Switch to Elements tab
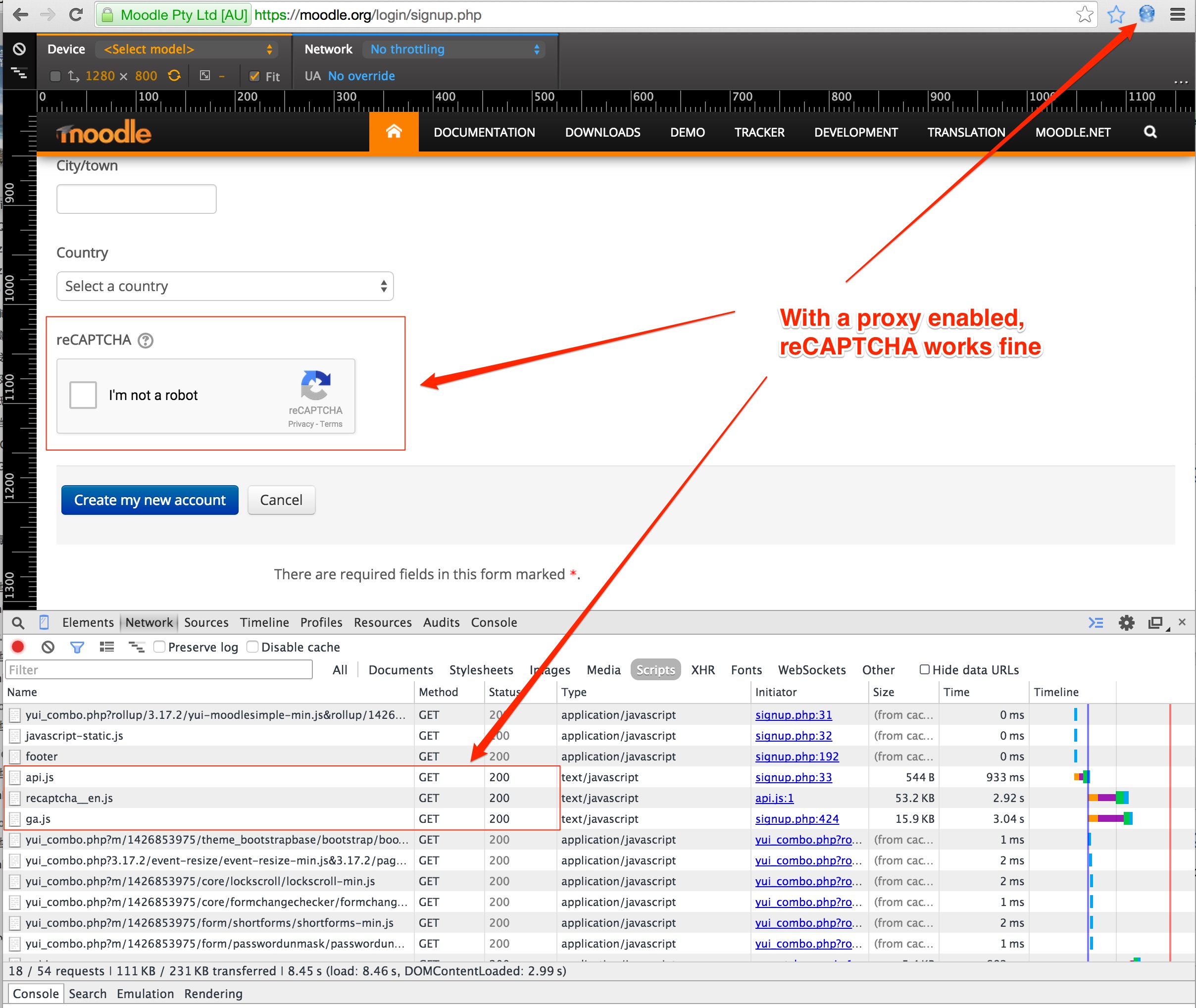This screenshot has width=1196, height=1008. 88,623
